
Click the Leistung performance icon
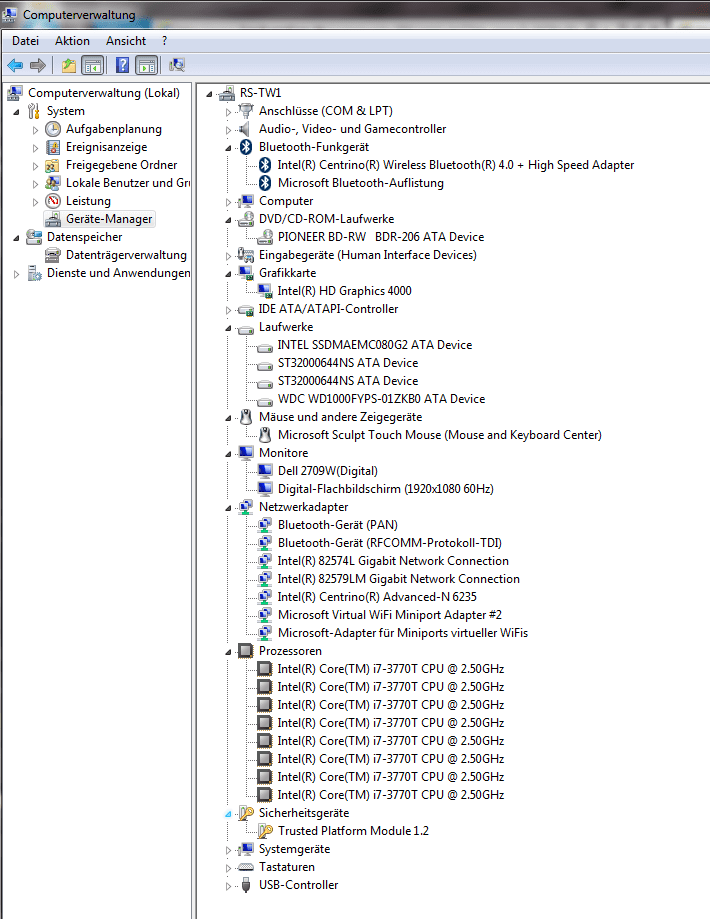tap(53, 201)
